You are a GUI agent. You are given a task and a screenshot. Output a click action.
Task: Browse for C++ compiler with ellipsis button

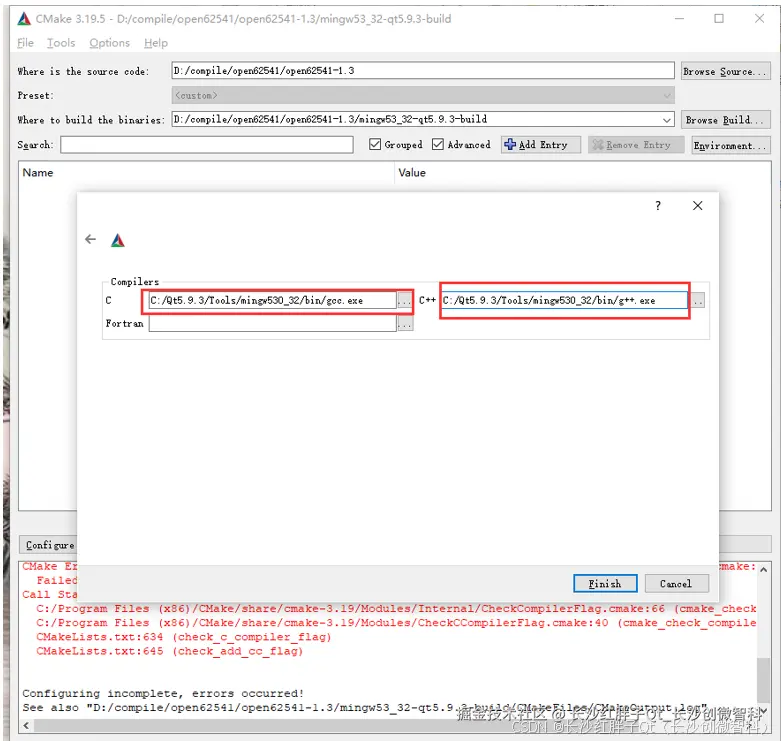coord(698,301)
